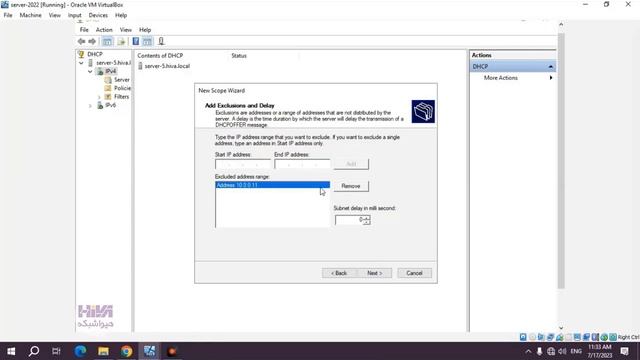Click the VM window scrollbar down arrow
Viewport: 640px width, 360px height.
(x=561, y=328)
